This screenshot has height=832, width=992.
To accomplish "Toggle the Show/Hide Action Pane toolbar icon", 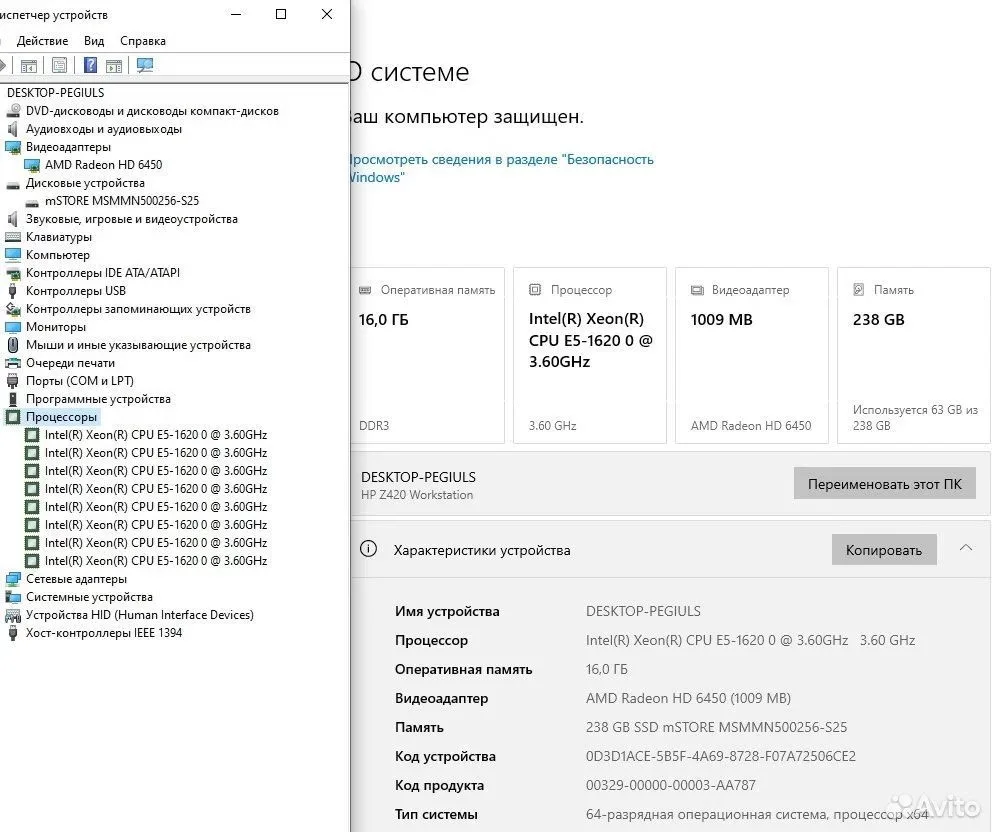I will pos(115,65).
